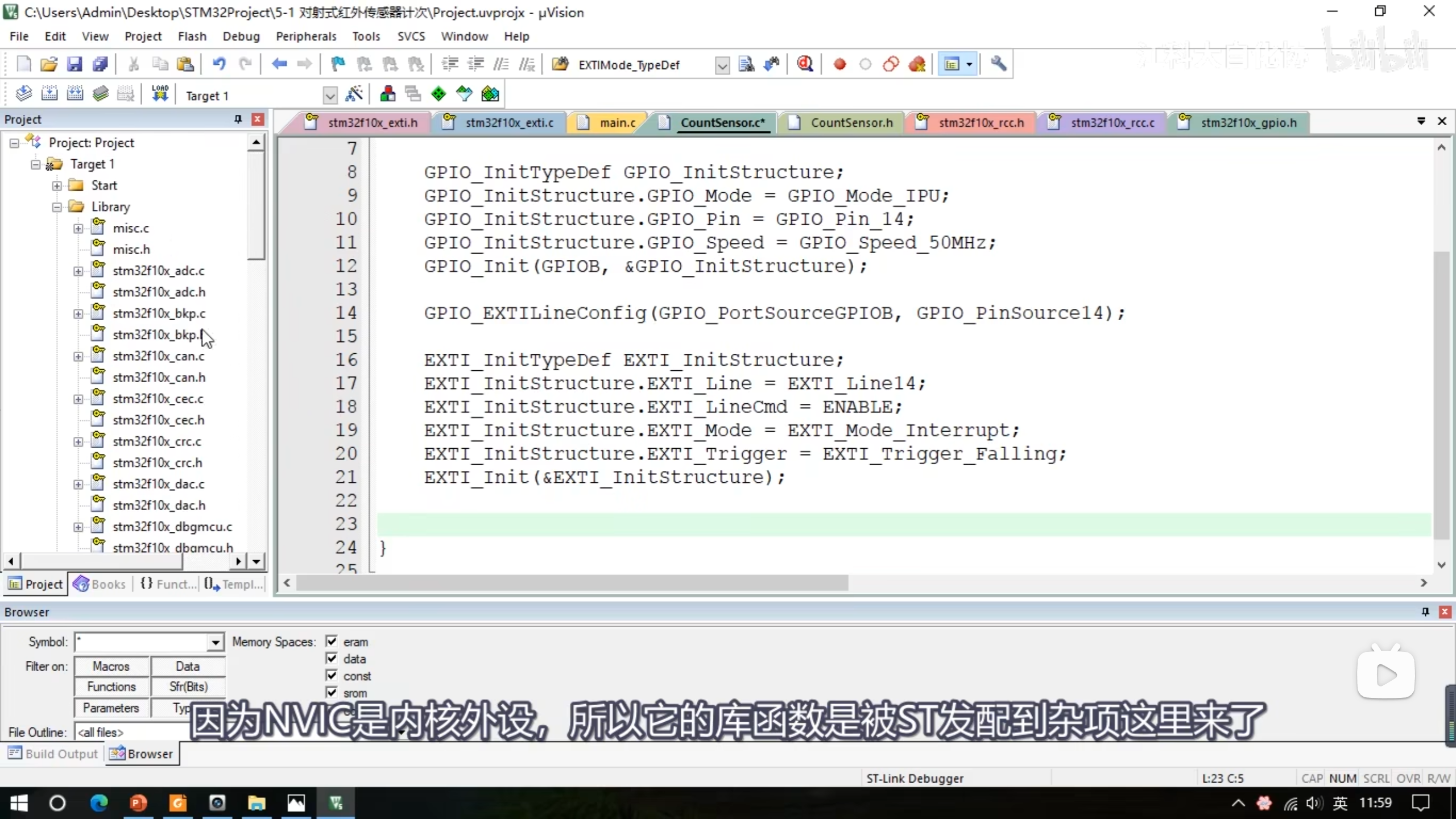This screenshot has width=1456, height=819.
Task: Click the Save file toolbar icon
Action: (x=75, y=64)
